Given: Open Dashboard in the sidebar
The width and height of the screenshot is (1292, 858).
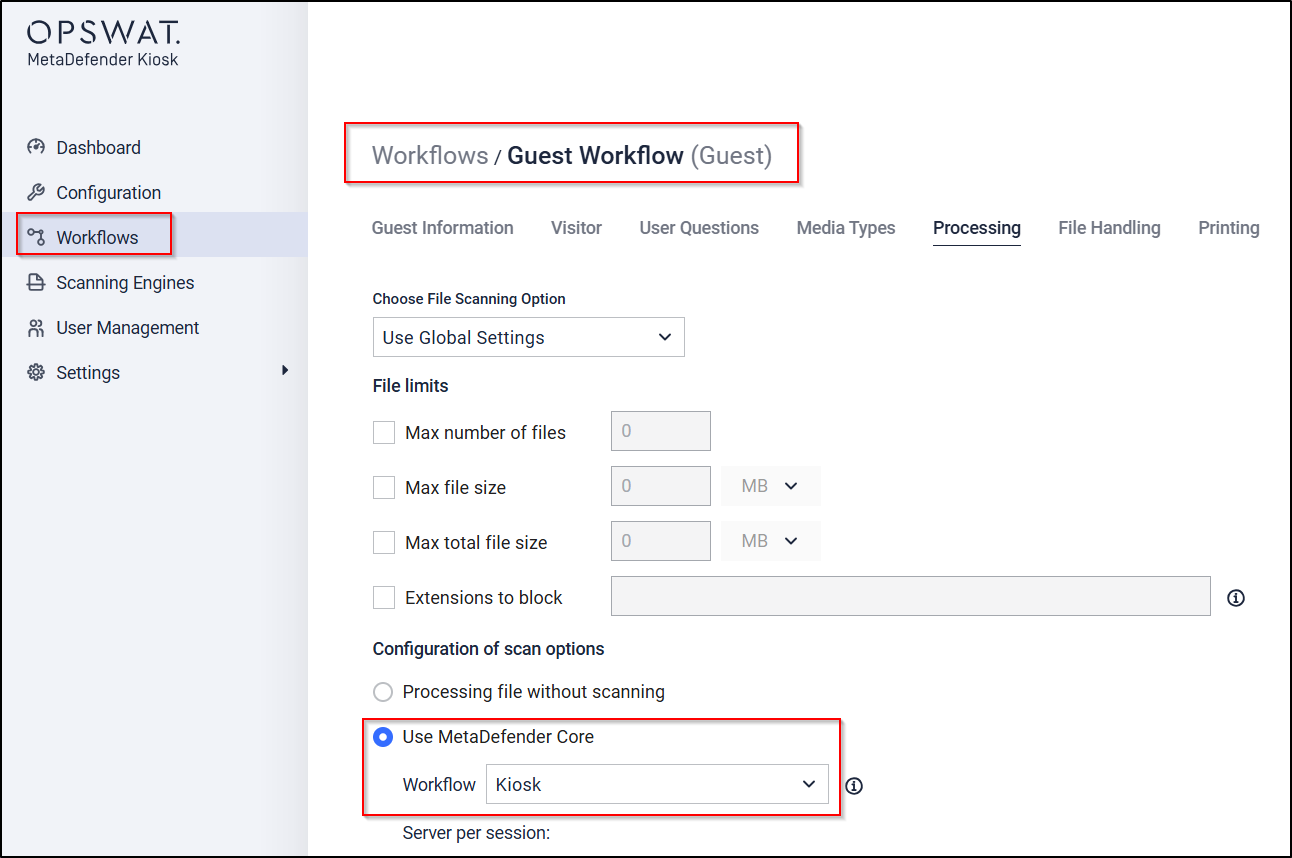Looking at the screenshot, I should pyautogui.click(x=98, y=147).
